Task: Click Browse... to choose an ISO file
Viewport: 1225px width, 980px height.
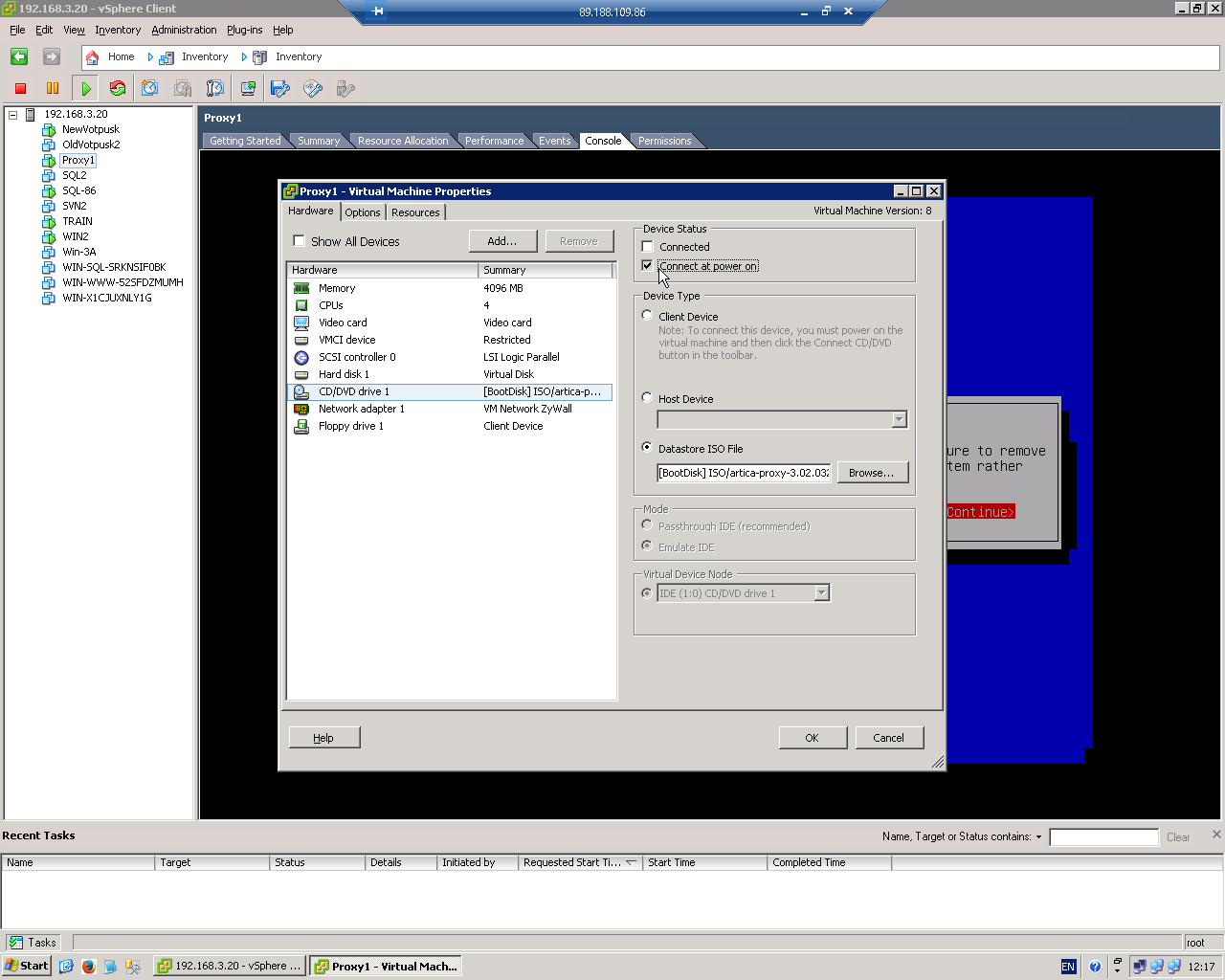Action: click(x=872, y=473)
